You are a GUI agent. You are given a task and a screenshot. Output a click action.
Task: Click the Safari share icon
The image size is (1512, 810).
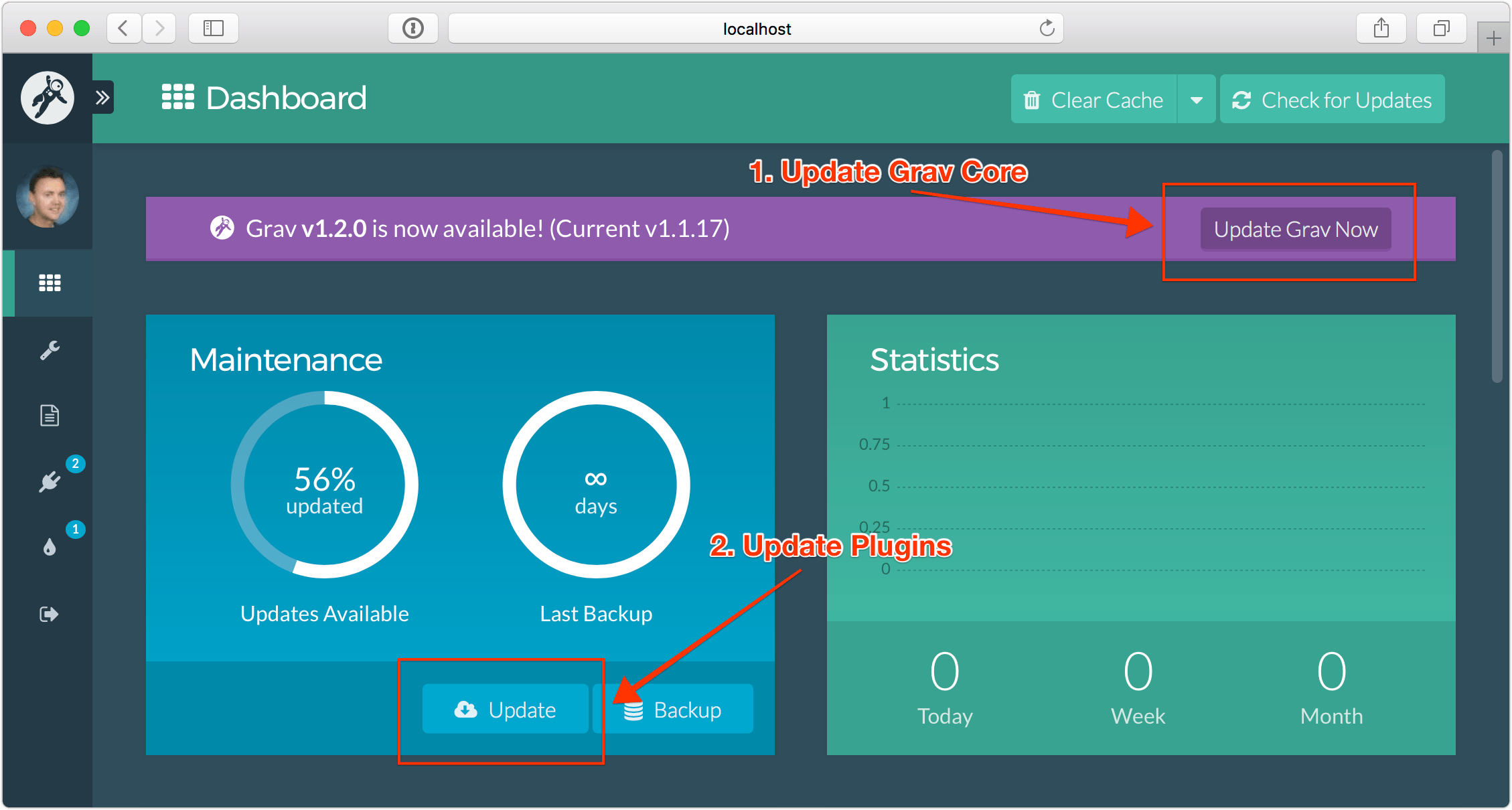[x=1381, y=28]
